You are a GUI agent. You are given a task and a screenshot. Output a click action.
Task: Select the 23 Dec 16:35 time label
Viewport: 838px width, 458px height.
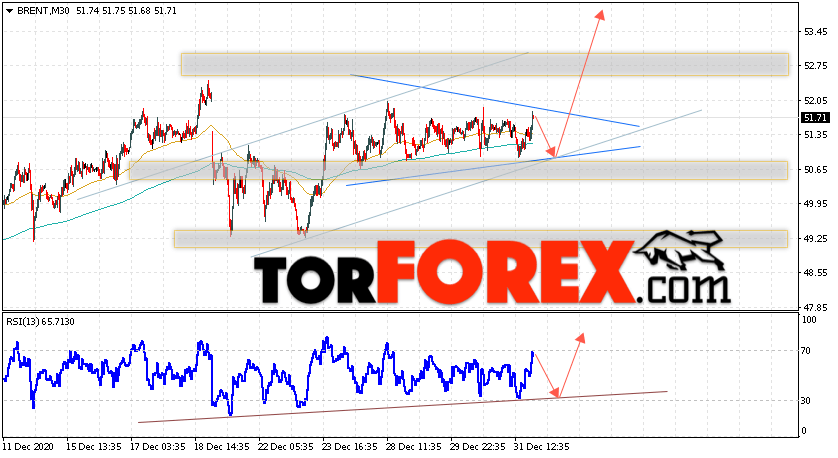(x=348, y=447)
